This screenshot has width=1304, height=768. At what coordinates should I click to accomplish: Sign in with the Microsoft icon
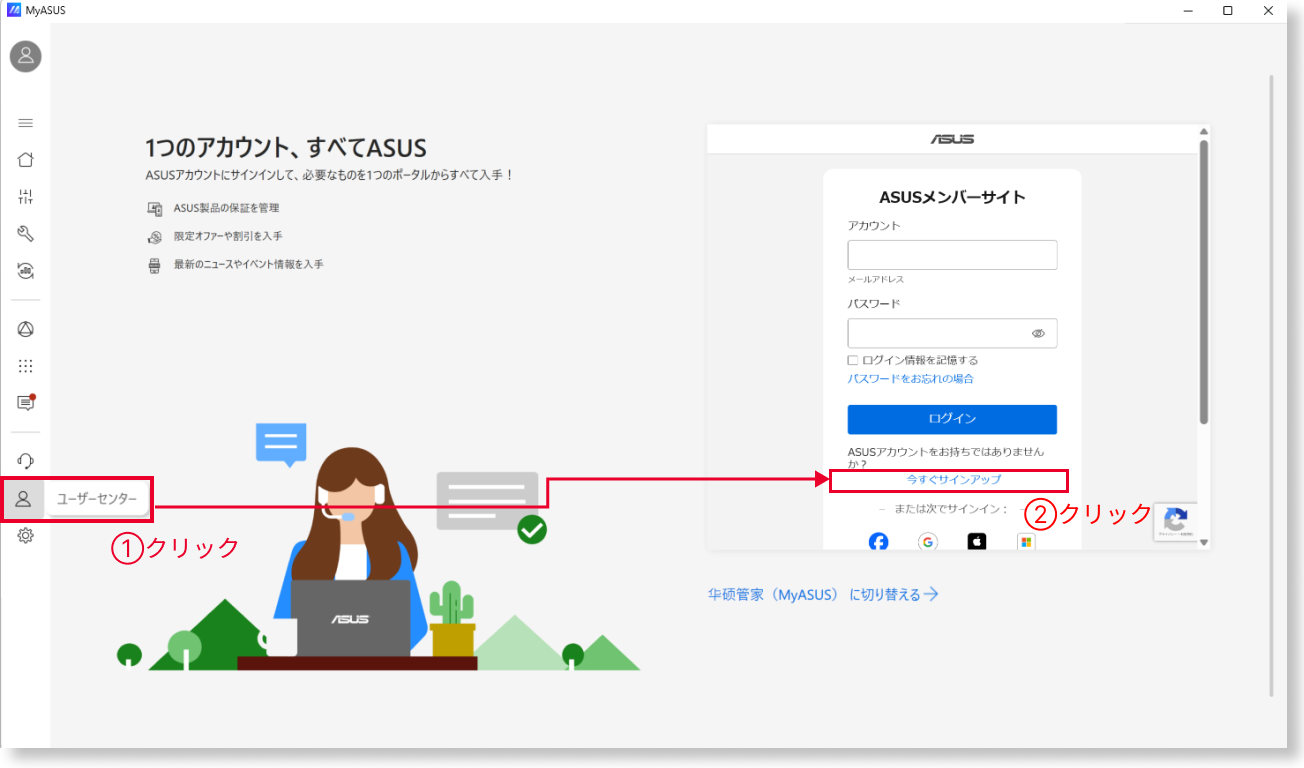pos(1026,542)
